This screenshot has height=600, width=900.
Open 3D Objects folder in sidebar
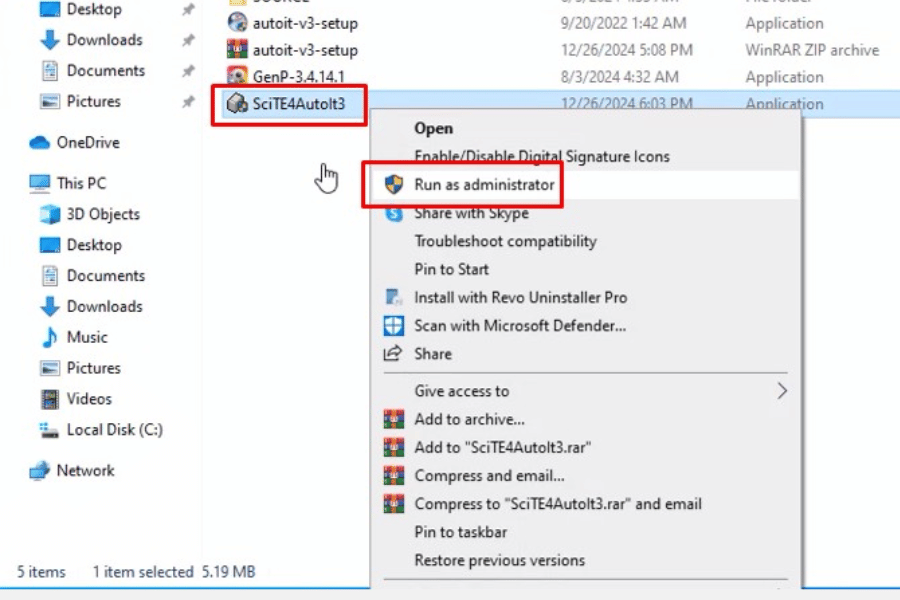(x=103, y=214)
